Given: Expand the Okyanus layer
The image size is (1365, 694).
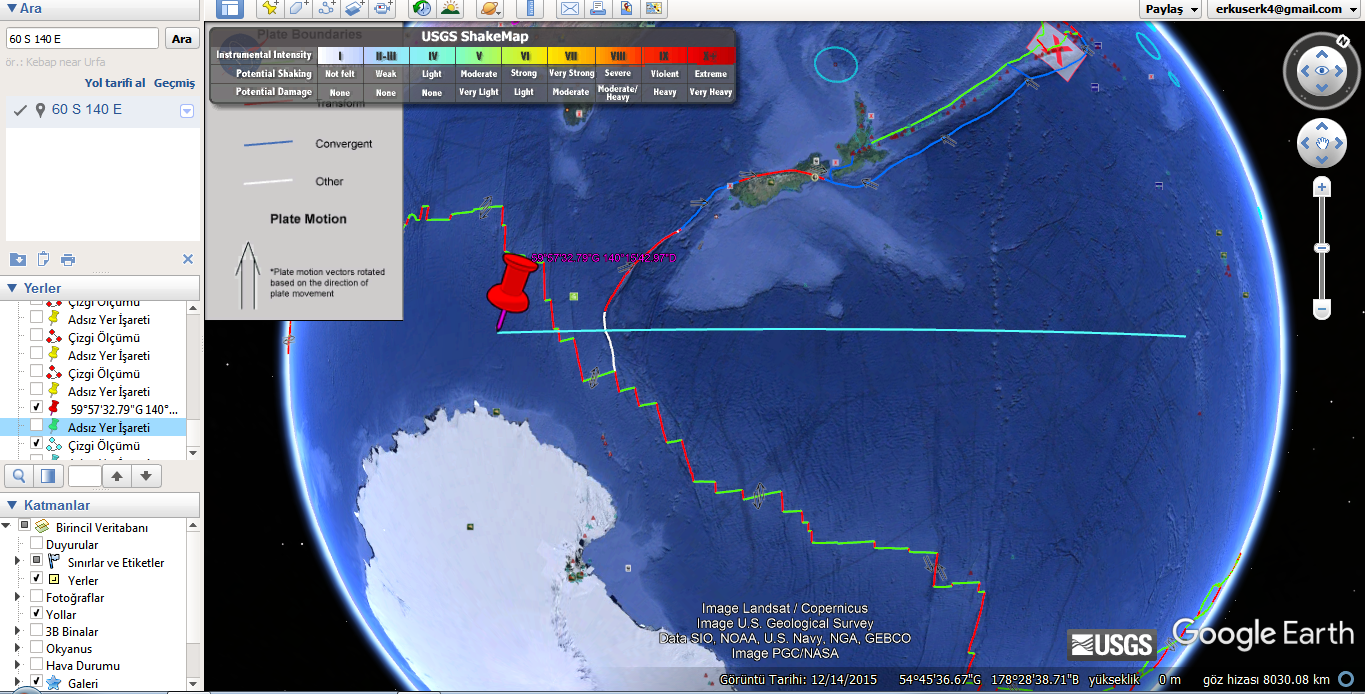Looking at the screenshot, I should point(17,648).
